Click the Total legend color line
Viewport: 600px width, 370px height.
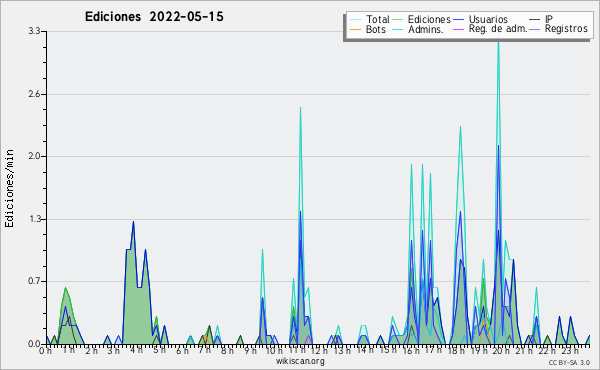[x=355, y=20]
